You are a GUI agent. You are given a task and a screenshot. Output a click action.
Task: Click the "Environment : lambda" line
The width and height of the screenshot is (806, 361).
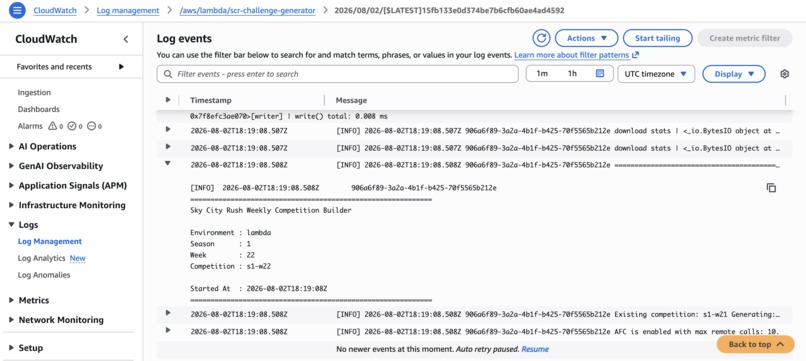[x=231, y=232]
